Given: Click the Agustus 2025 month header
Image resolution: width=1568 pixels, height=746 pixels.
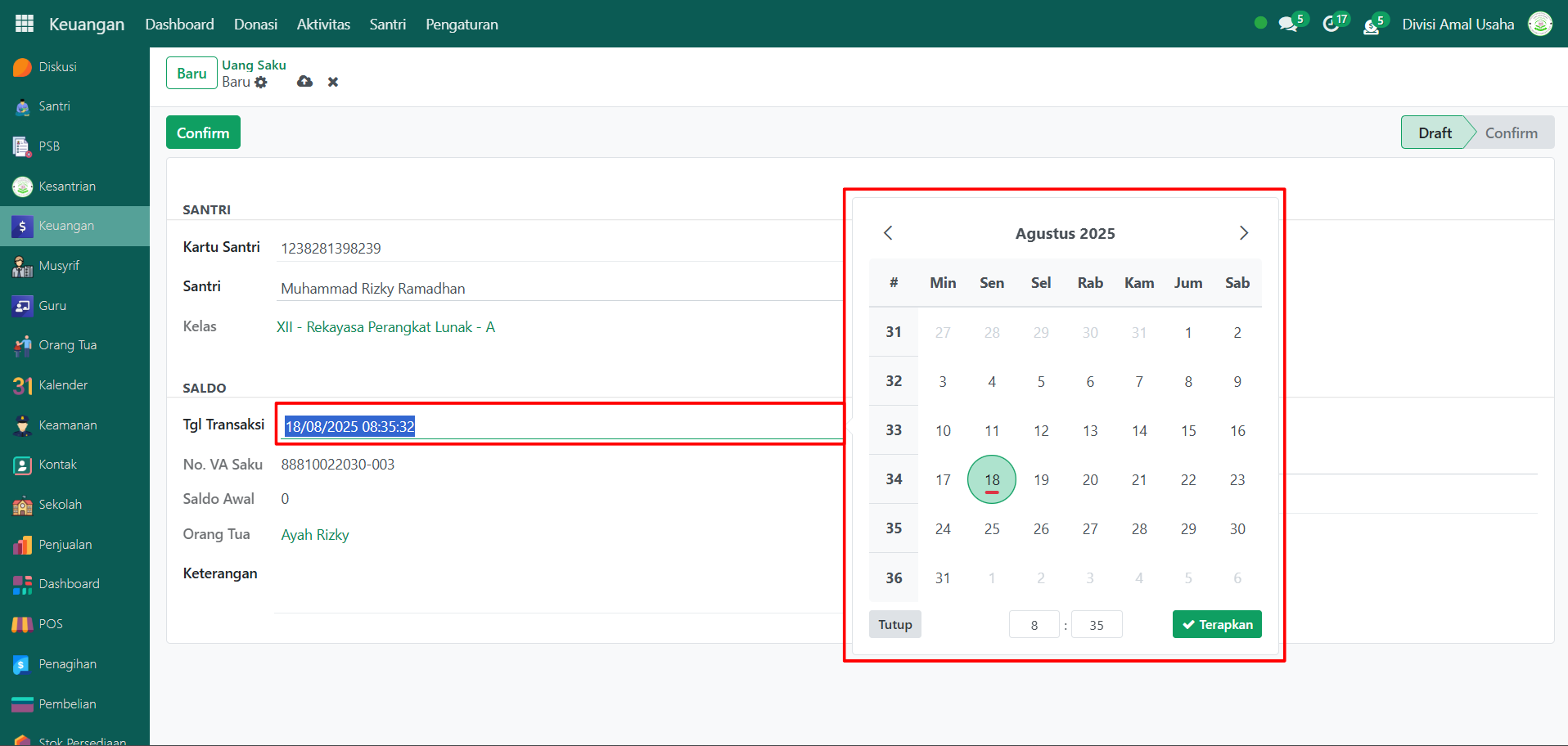Looking at the screenshot, I should (1065, 234).
